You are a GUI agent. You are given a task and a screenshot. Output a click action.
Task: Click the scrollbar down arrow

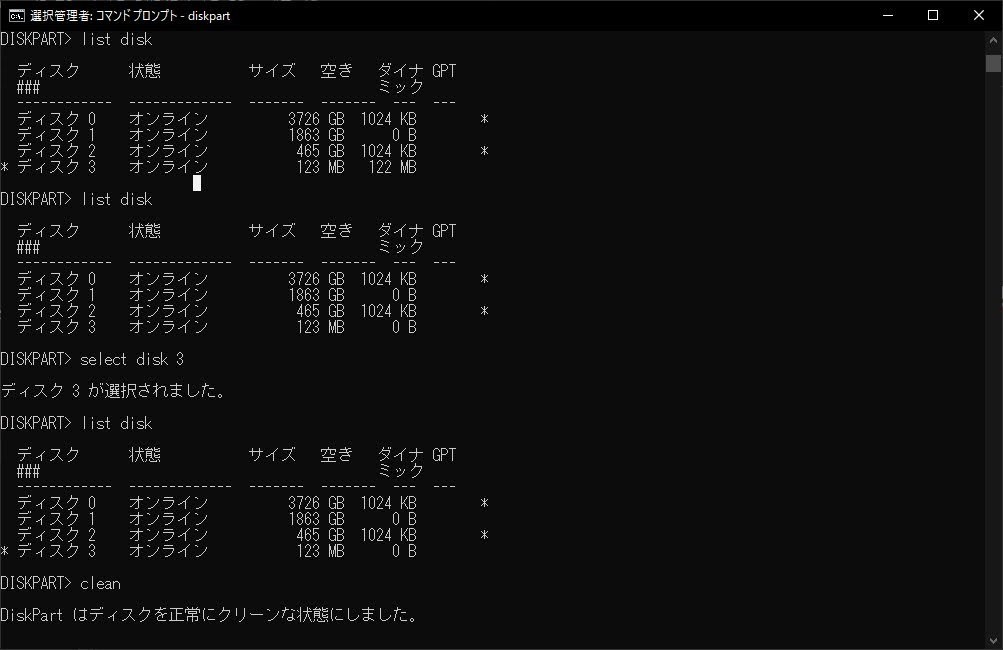(993, 640)
